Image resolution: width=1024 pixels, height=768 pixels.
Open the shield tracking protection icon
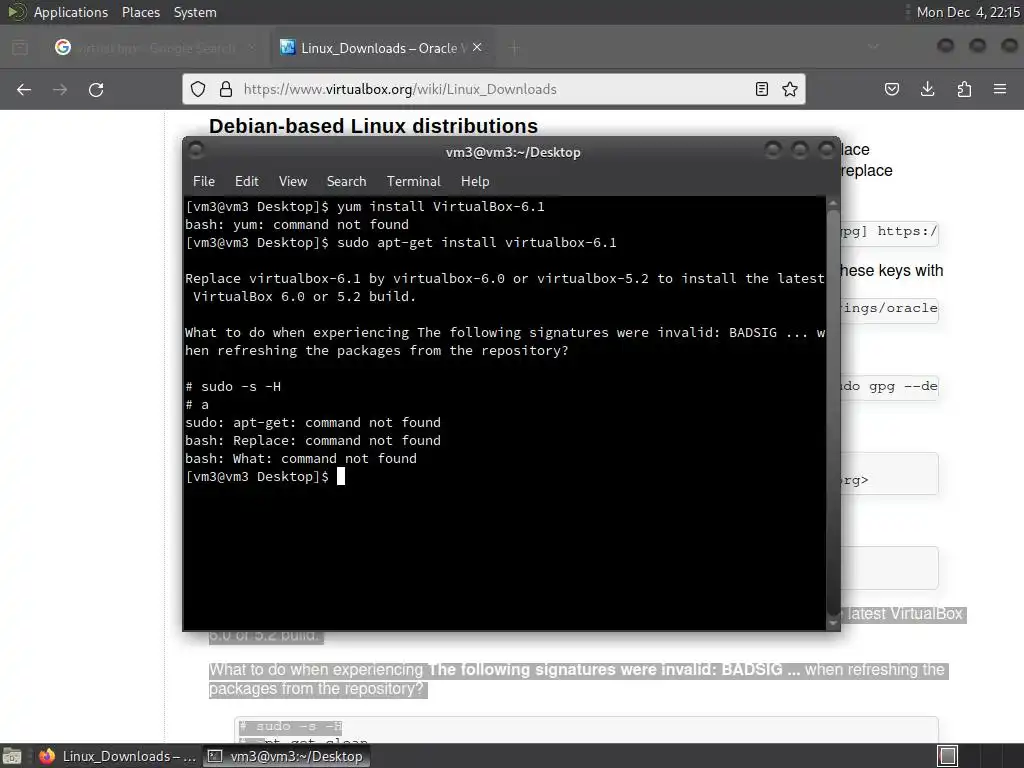198,89
